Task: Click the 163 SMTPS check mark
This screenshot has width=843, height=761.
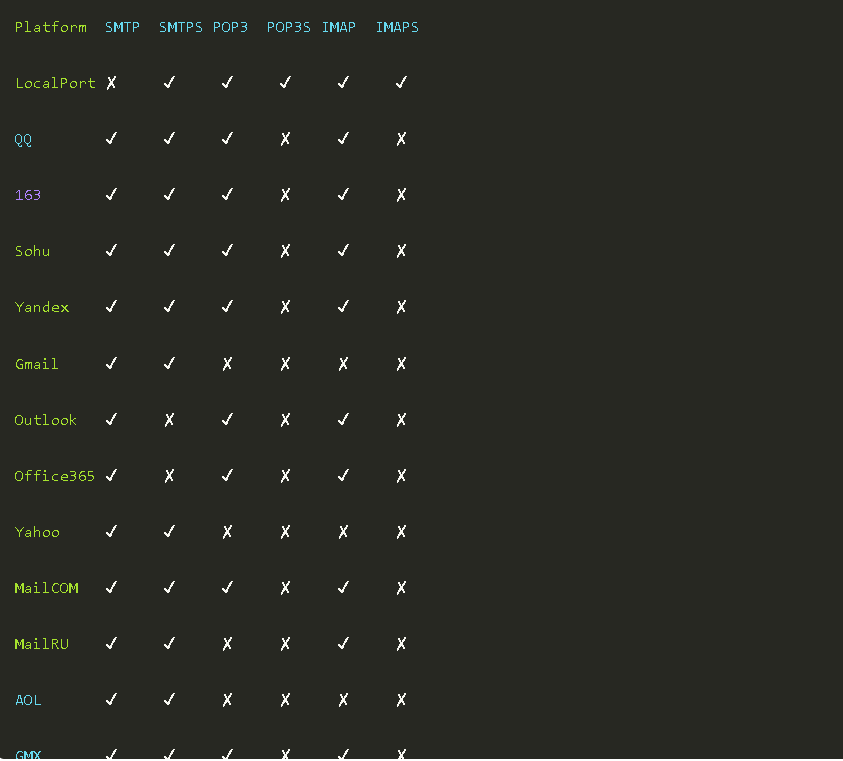Action: point(169,195)
